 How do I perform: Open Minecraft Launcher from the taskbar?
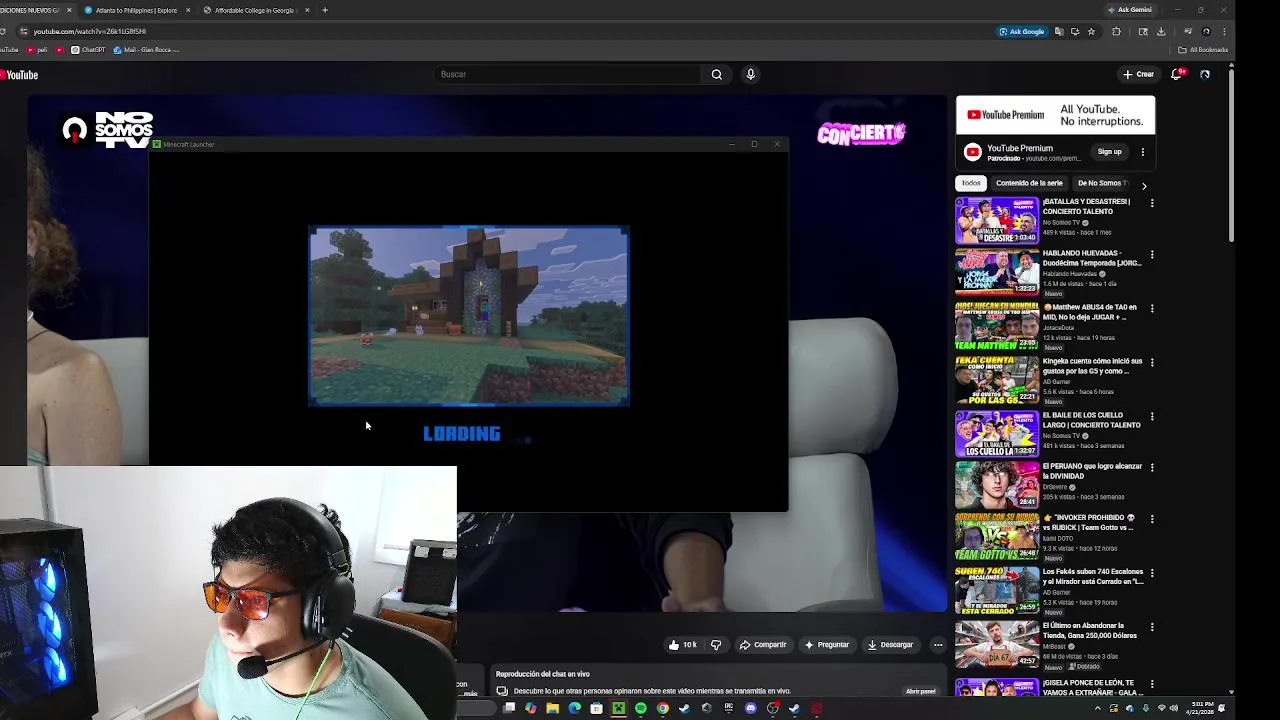pyautogui.click(x=618, y=708)
